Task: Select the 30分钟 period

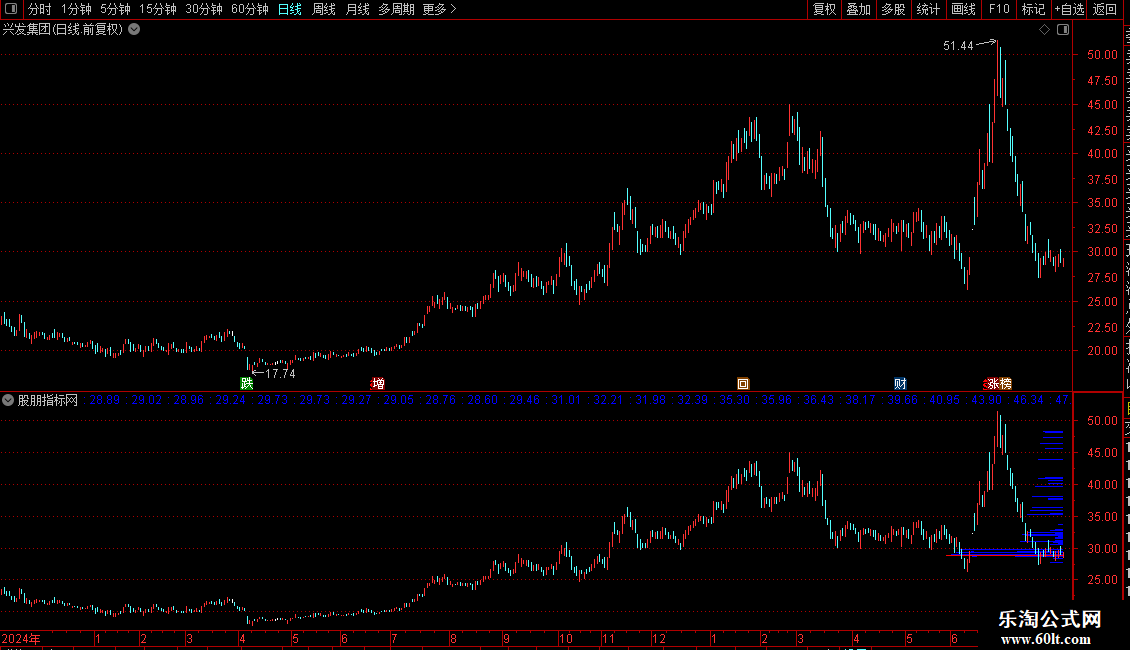Action: click(x=203, y=9)
